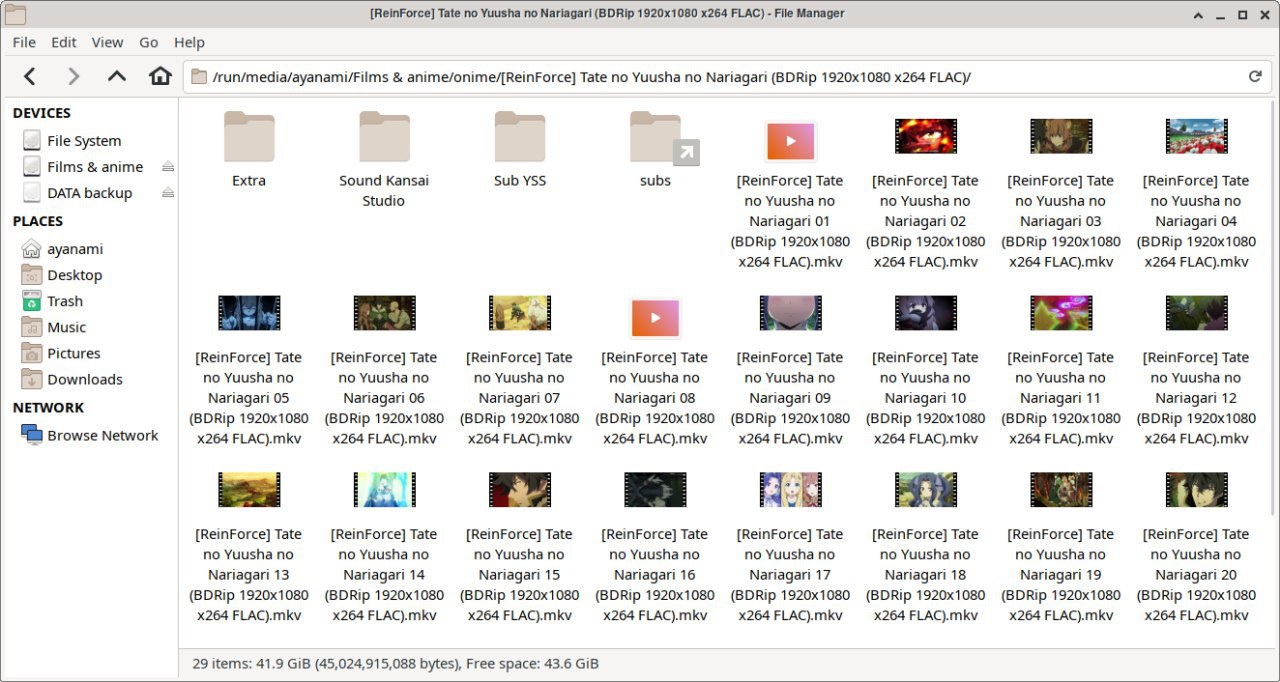Viewport: 1280px width, 682px height.
Task: Select episode 07 video thumbnail
Action: [x=520, y=313]
